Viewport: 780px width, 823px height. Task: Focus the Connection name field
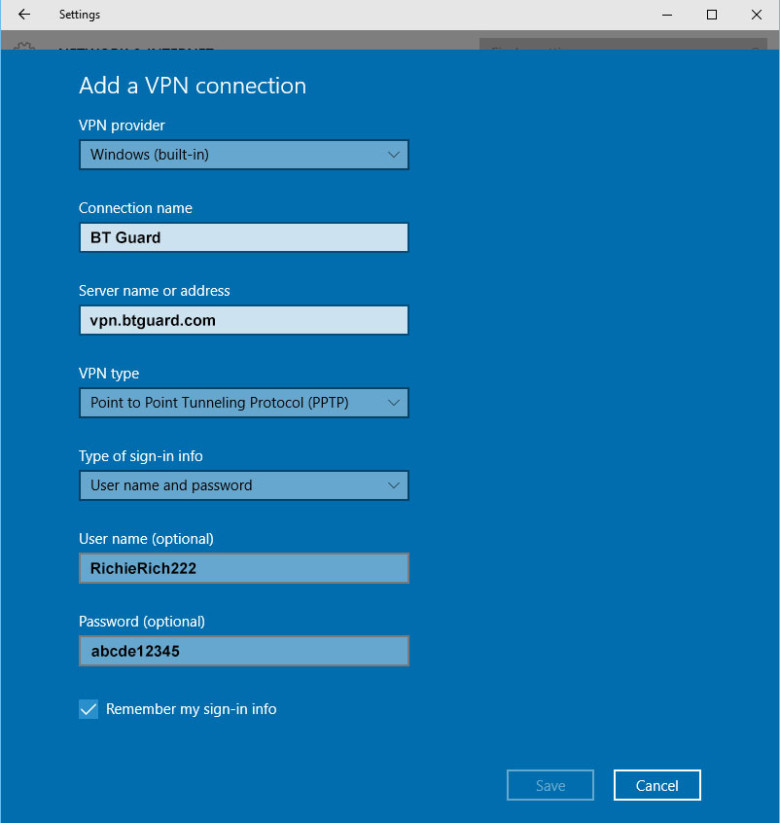pyautogui.click(x=243, y=238)
